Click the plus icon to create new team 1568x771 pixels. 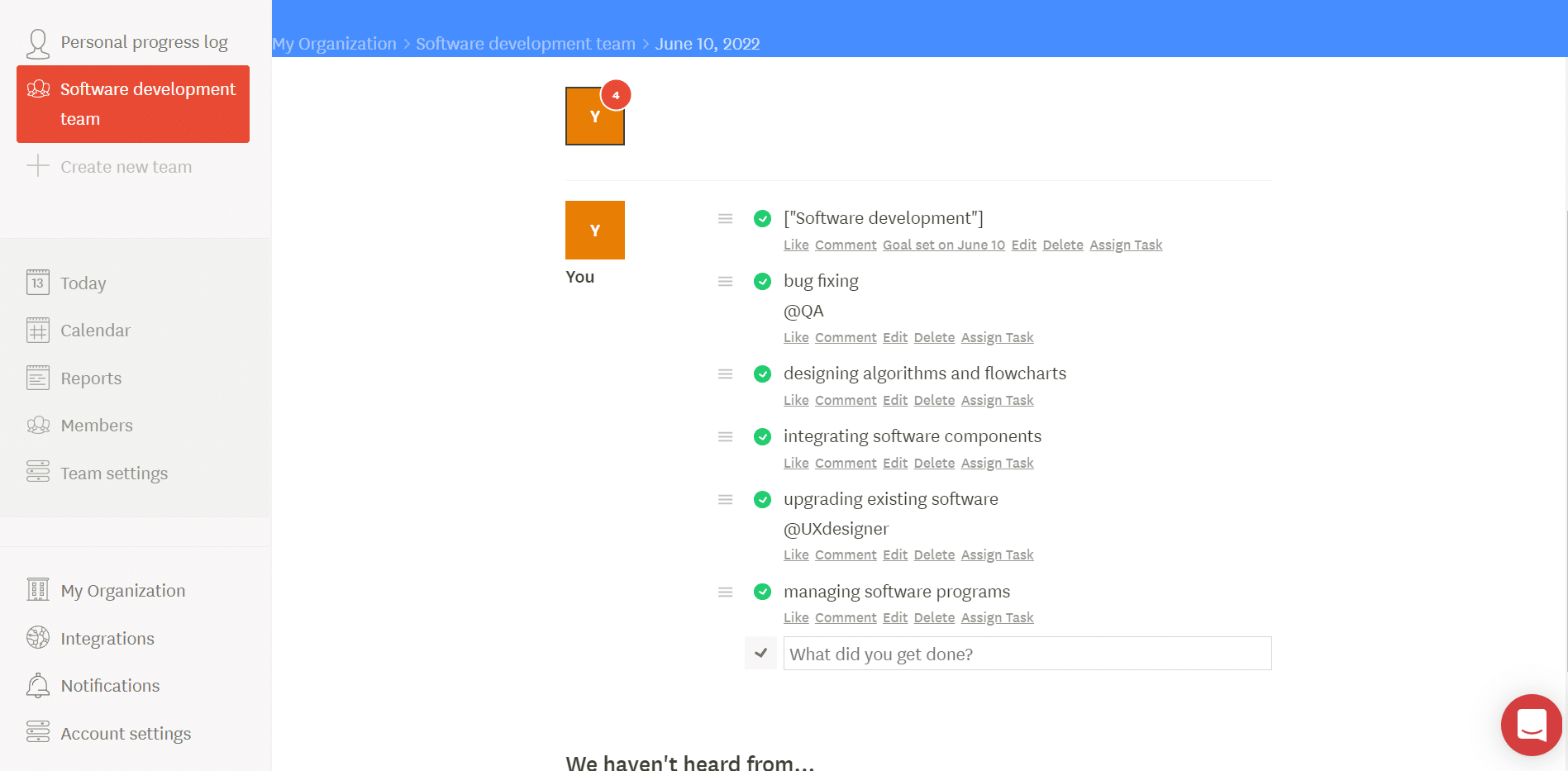pyautogui.click(x=37, y=165)
